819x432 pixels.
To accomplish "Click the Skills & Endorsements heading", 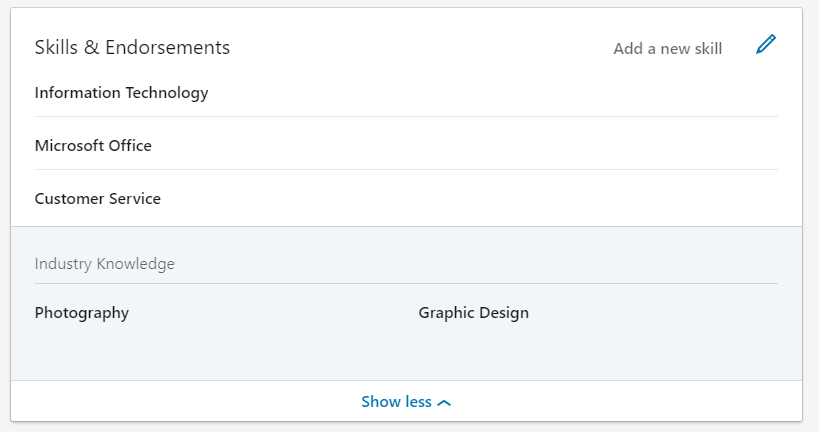I will click(132, 47).
